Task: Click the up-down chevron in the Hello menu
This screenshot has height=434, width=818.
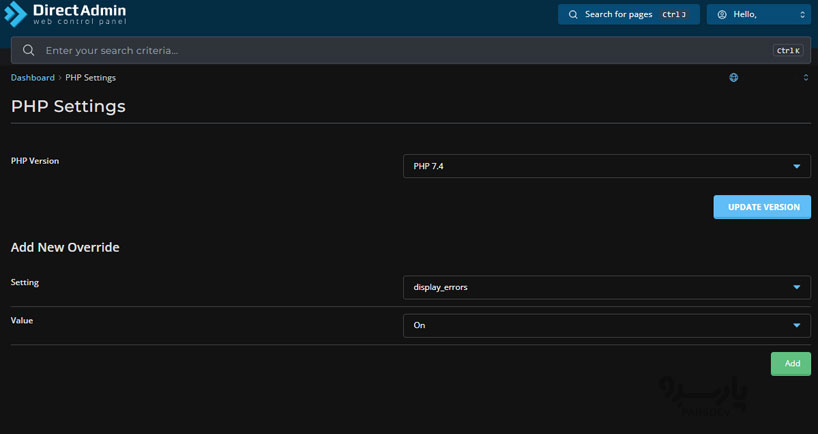Action: [x=802, y=15]
